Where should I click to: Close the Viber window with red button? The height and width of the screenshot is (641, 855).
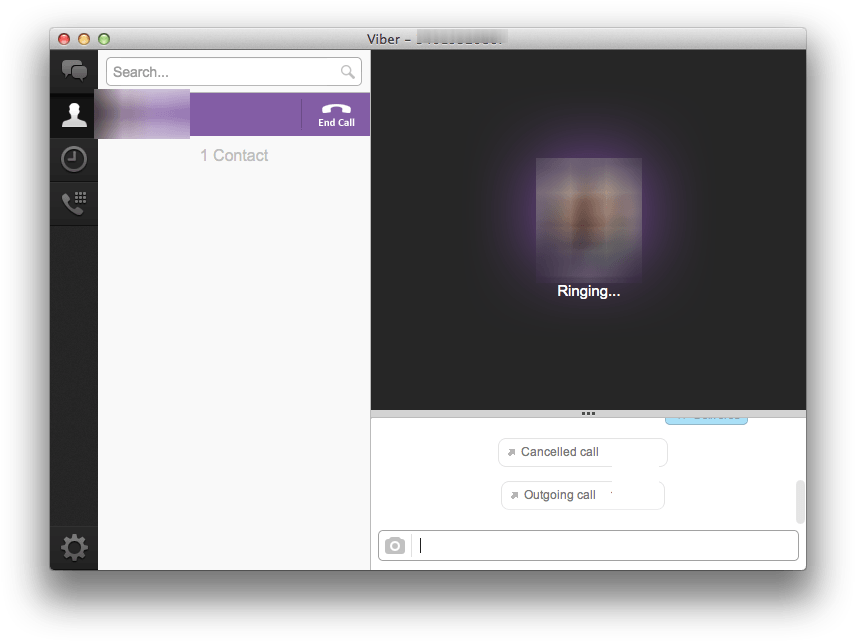click(x=64, y=39)
